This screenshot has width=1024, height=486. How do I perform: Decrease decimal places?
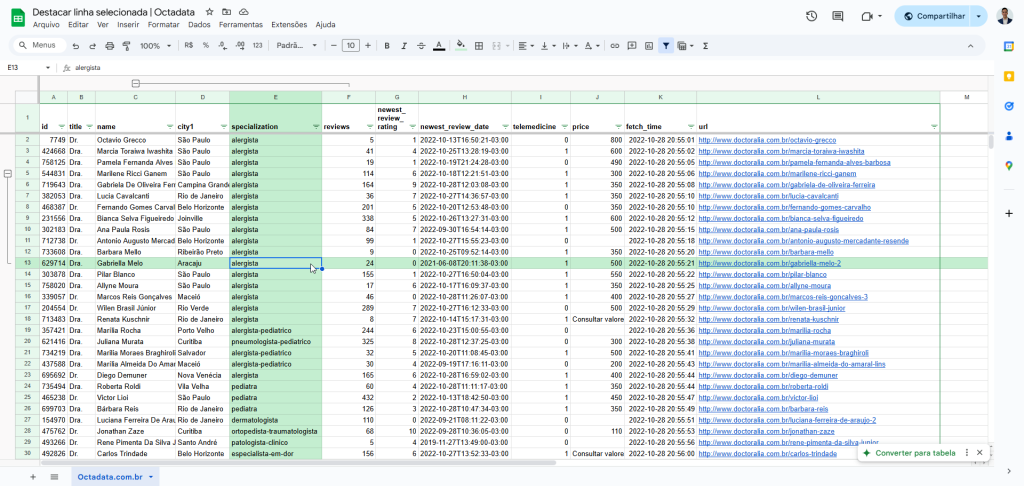(223, 46)
